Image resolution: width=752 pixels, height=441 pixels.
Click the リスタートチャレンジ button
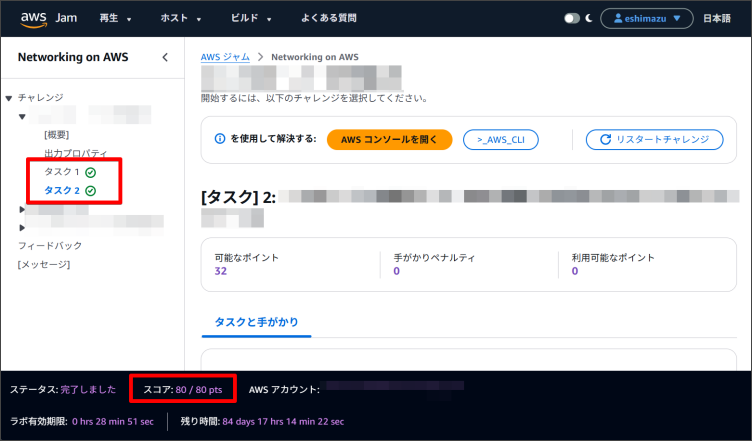click(x=654, y=139)
